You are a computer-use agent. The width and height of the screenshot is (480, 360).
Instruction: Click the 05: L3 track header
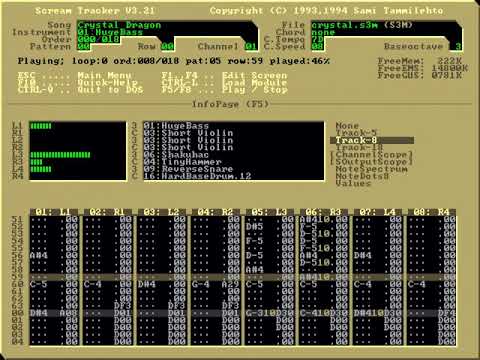(x=270, y=212)
